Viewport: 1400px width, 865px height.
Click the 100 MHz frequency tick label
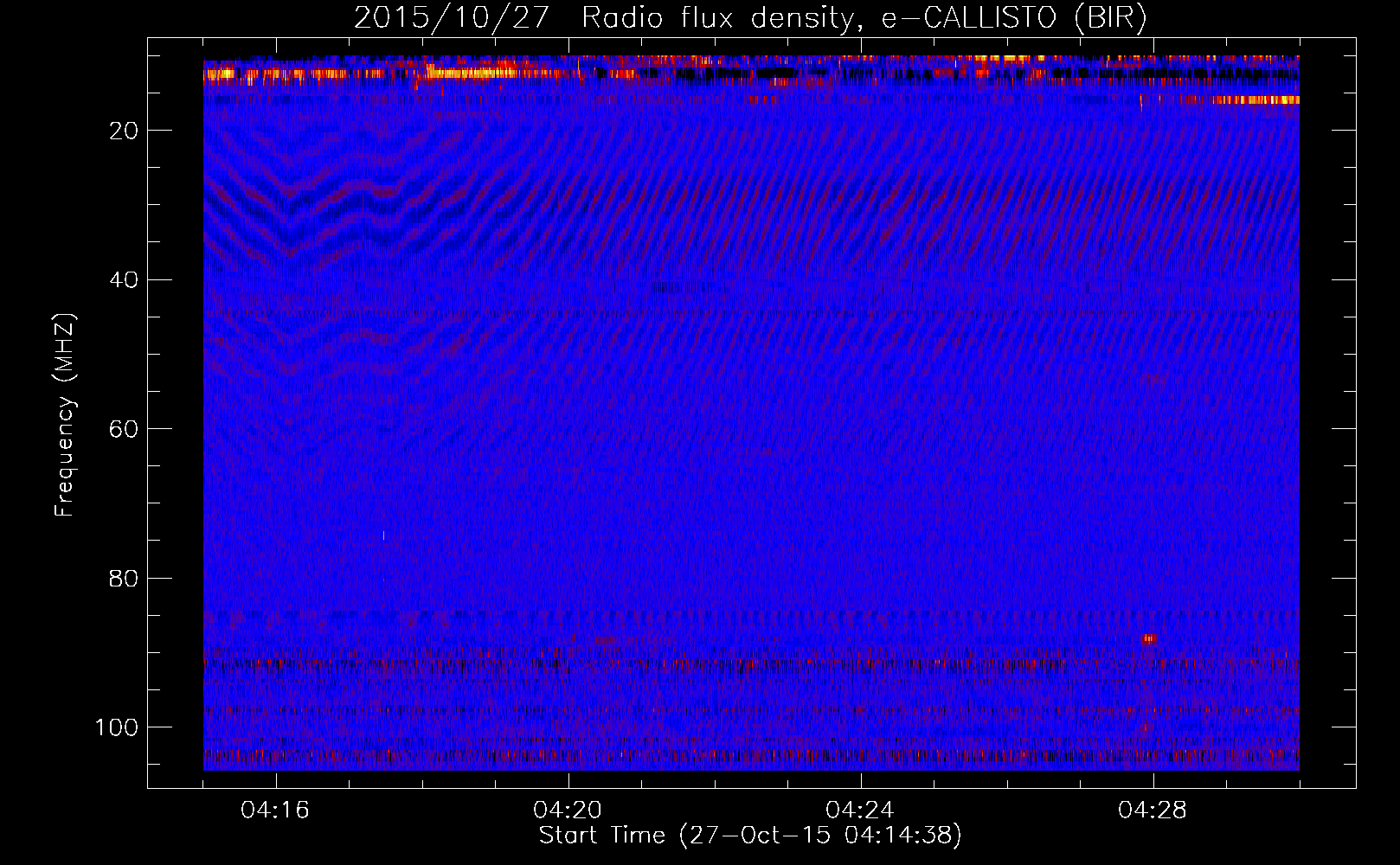tap(117, 727)
